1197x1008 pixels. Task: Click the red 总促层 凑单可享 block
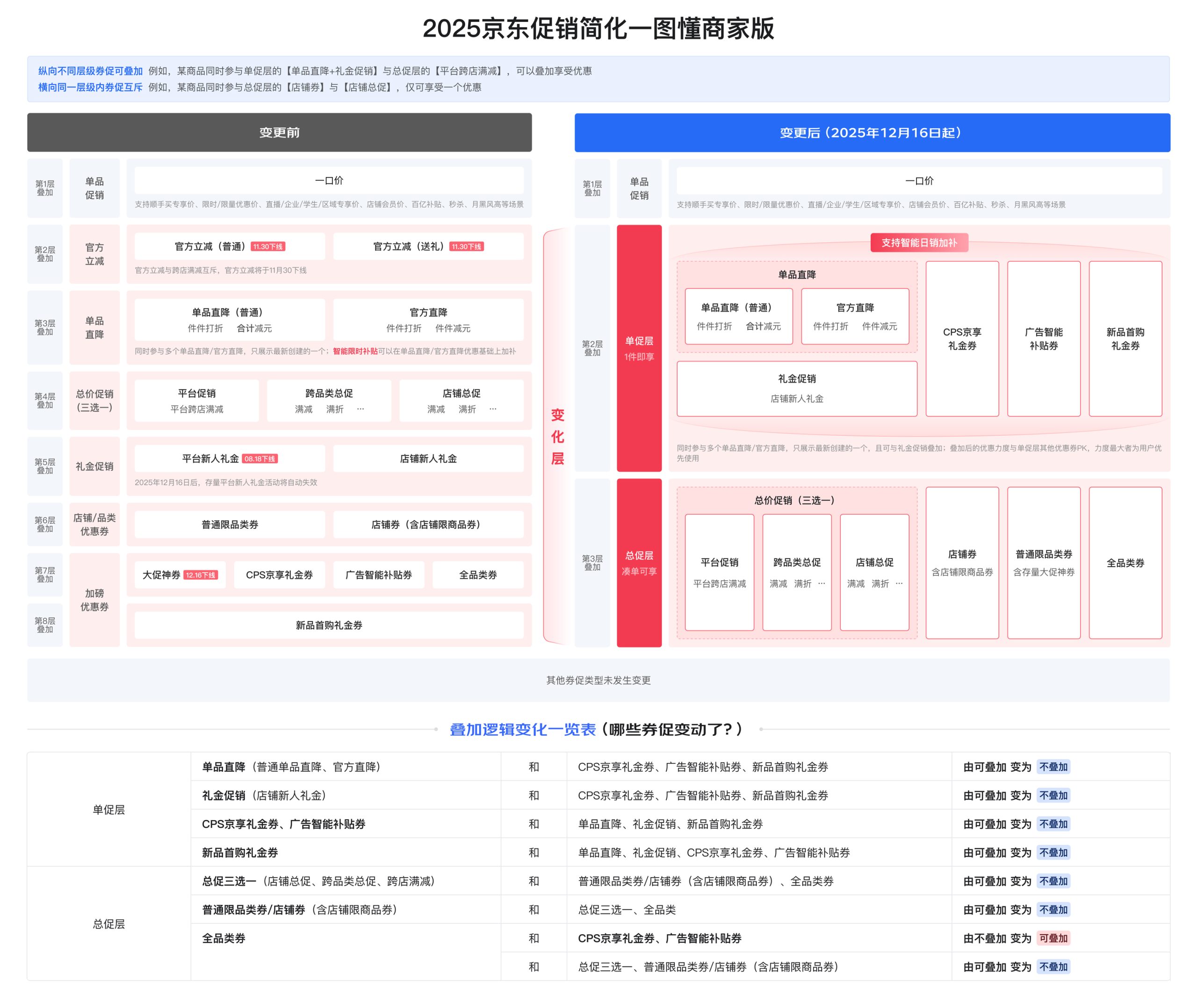click(x=639, y=563)
